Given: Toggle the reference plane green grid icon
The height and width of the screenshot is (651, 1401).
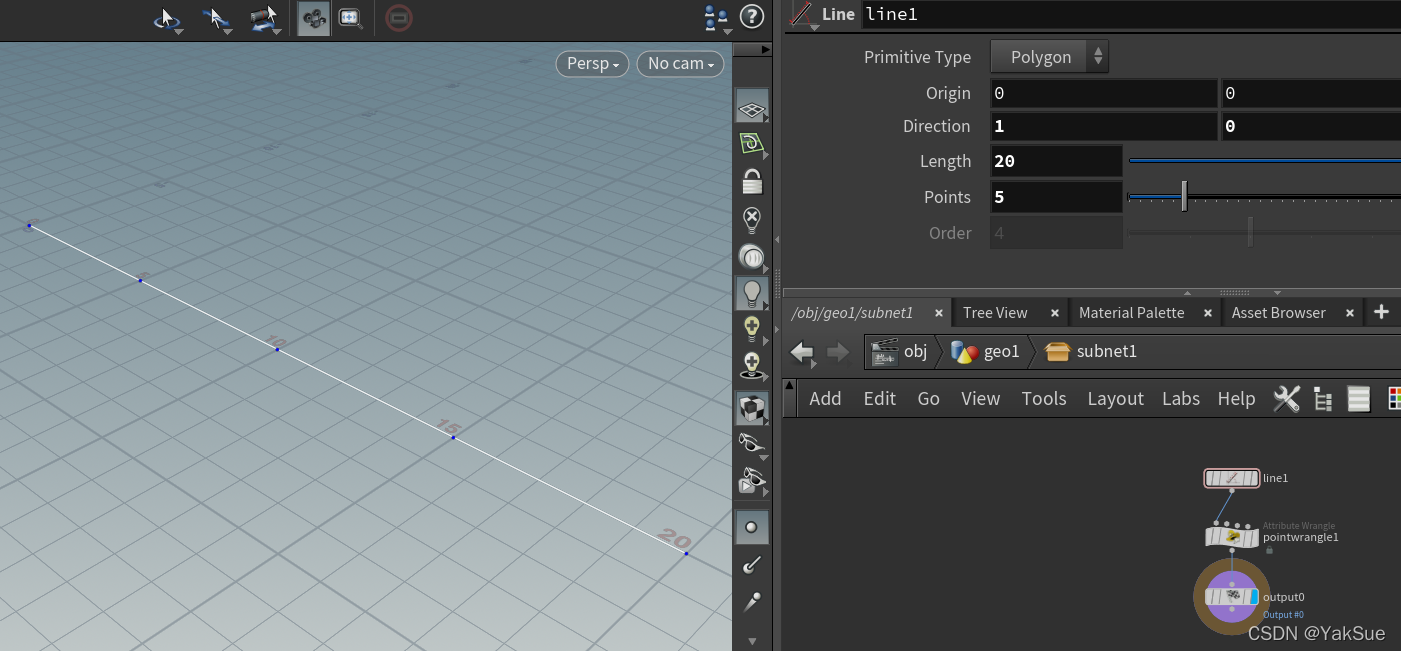Looking at the screenshot, I should point(752,144).
